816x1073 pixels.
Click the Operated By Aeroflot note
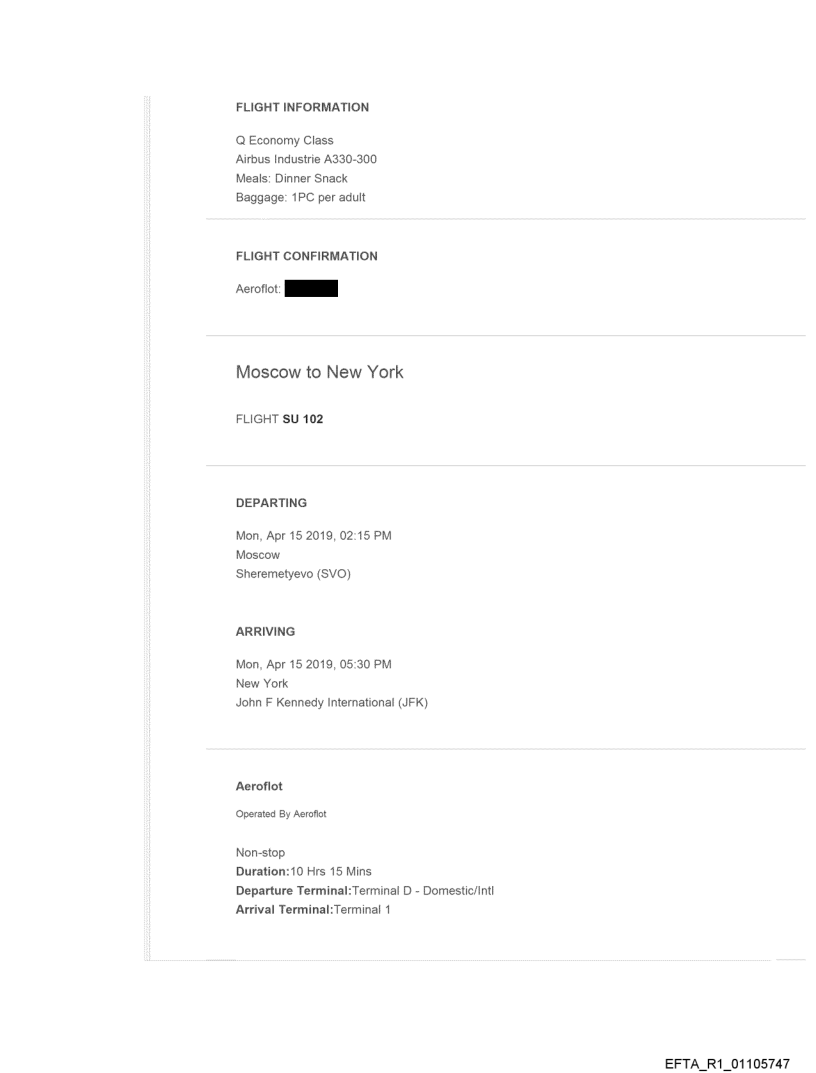coord(281,813)
